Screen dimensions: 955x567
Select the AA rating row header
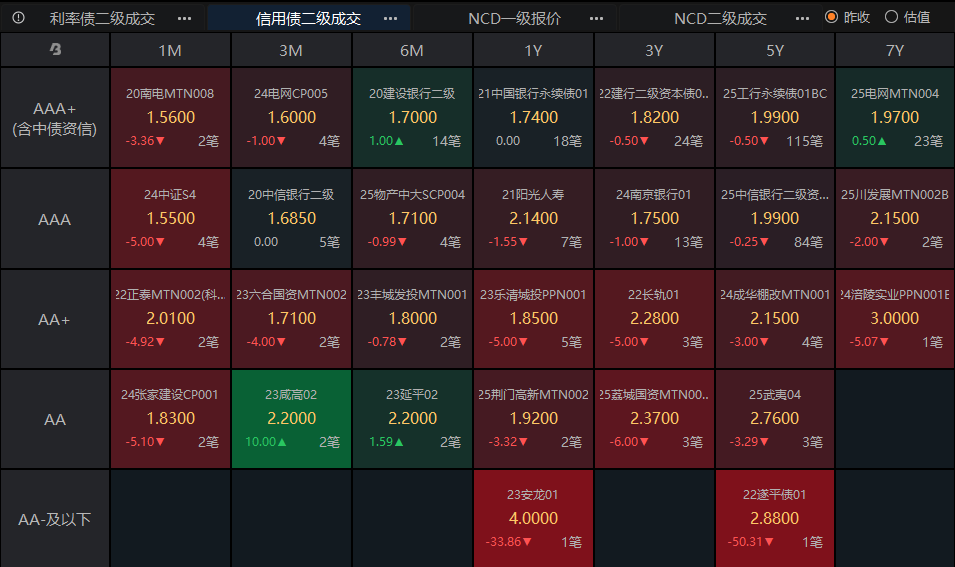pyautogui.click(x=55, y=419)
